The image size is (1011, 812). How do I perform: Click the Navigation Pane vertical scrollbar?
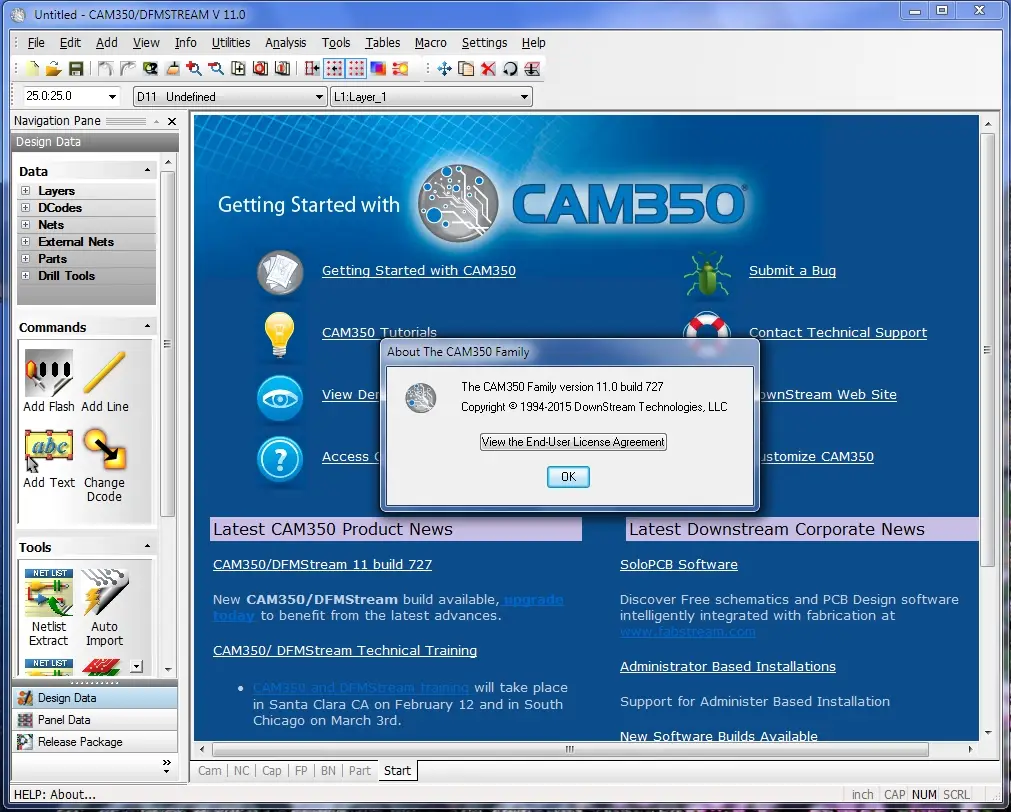(x=168, y=344)
